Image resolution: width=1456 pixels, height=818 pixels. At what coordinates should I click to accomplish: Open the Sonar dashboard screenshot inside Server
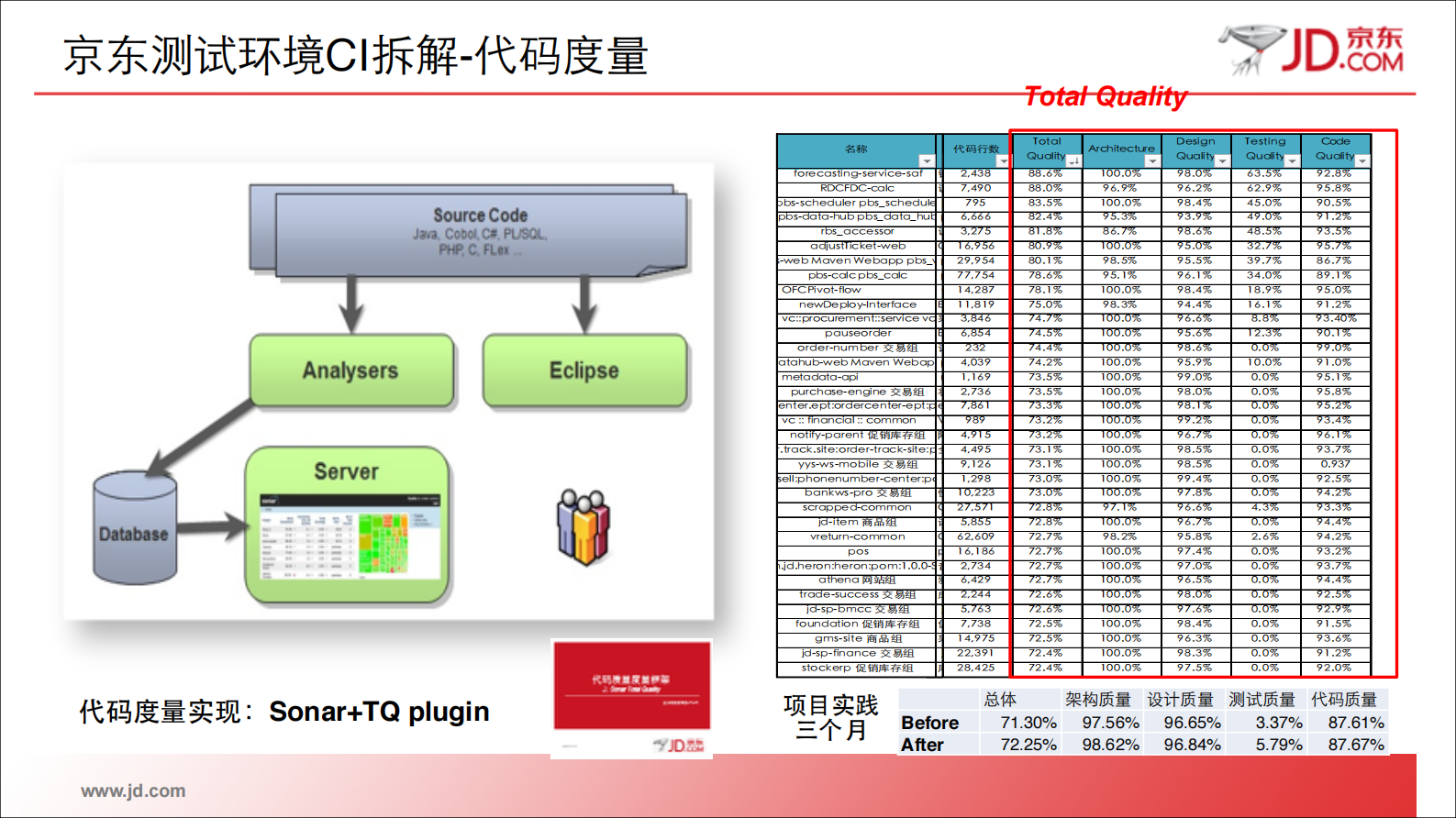tap(350, 537)
